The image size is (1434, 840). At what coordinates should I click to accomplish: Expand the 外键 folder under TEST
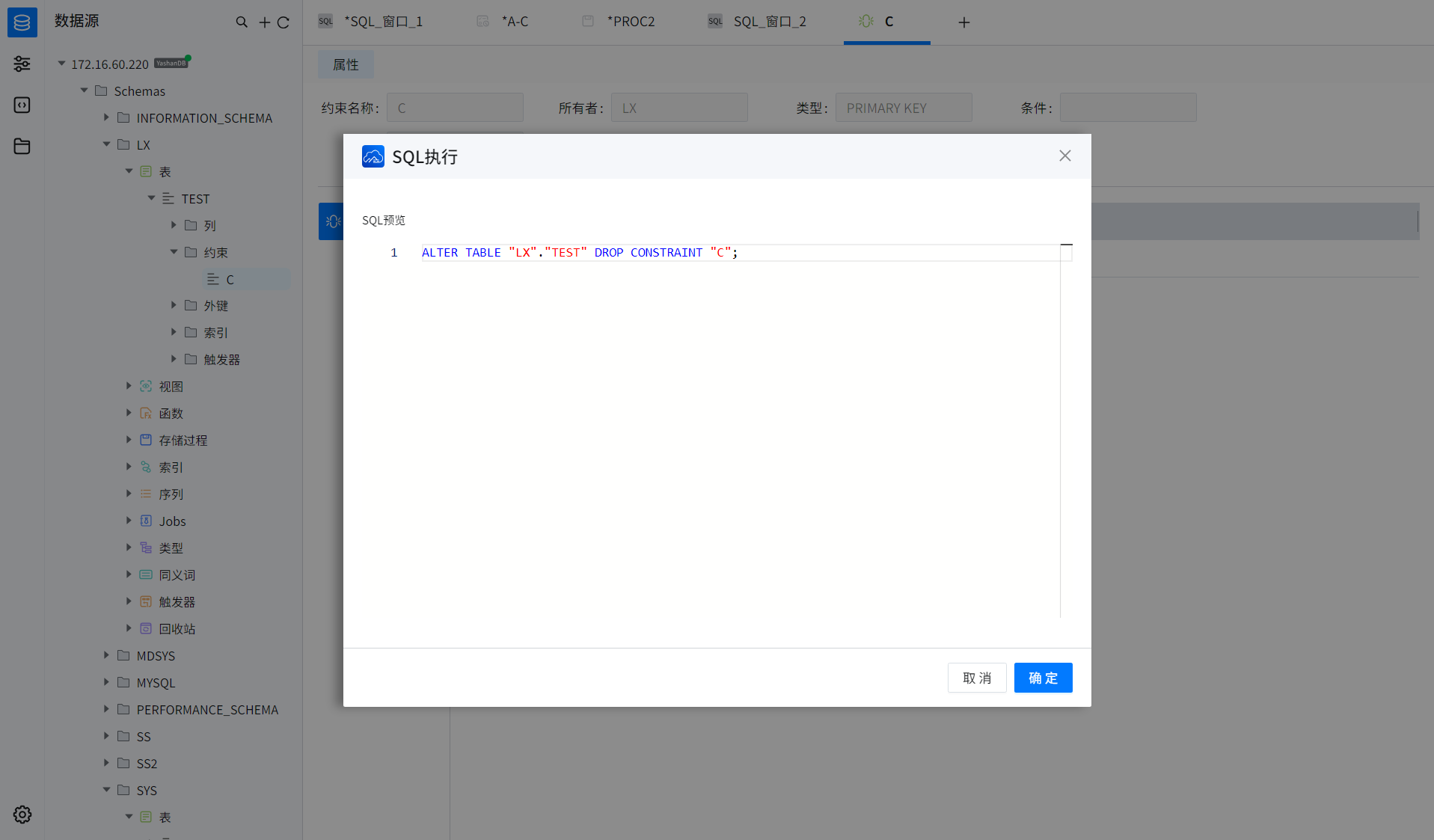click(x=174, y=305)
